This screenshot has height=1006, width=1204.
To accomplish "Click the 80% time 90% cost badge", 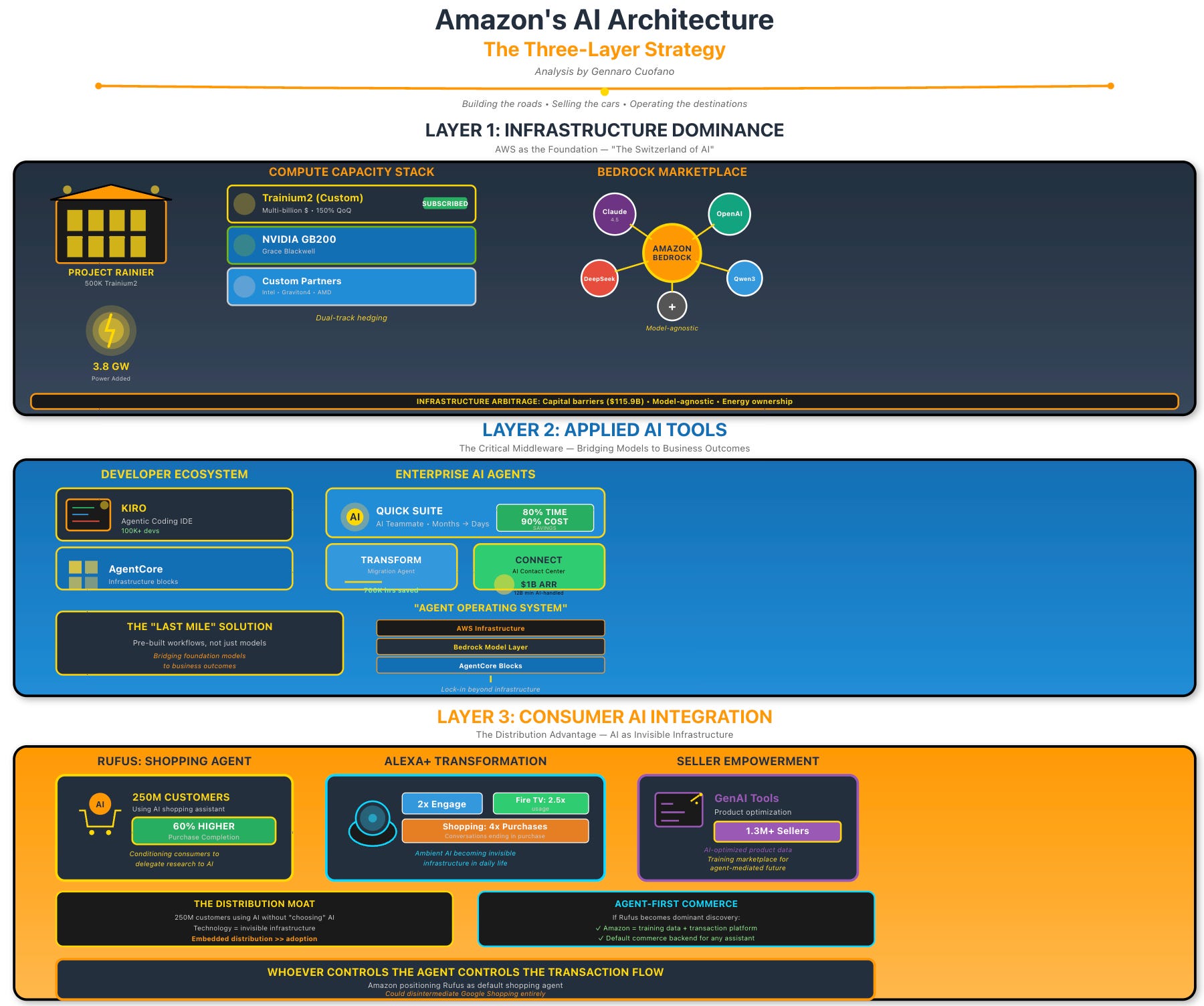I will click(544, 518).
